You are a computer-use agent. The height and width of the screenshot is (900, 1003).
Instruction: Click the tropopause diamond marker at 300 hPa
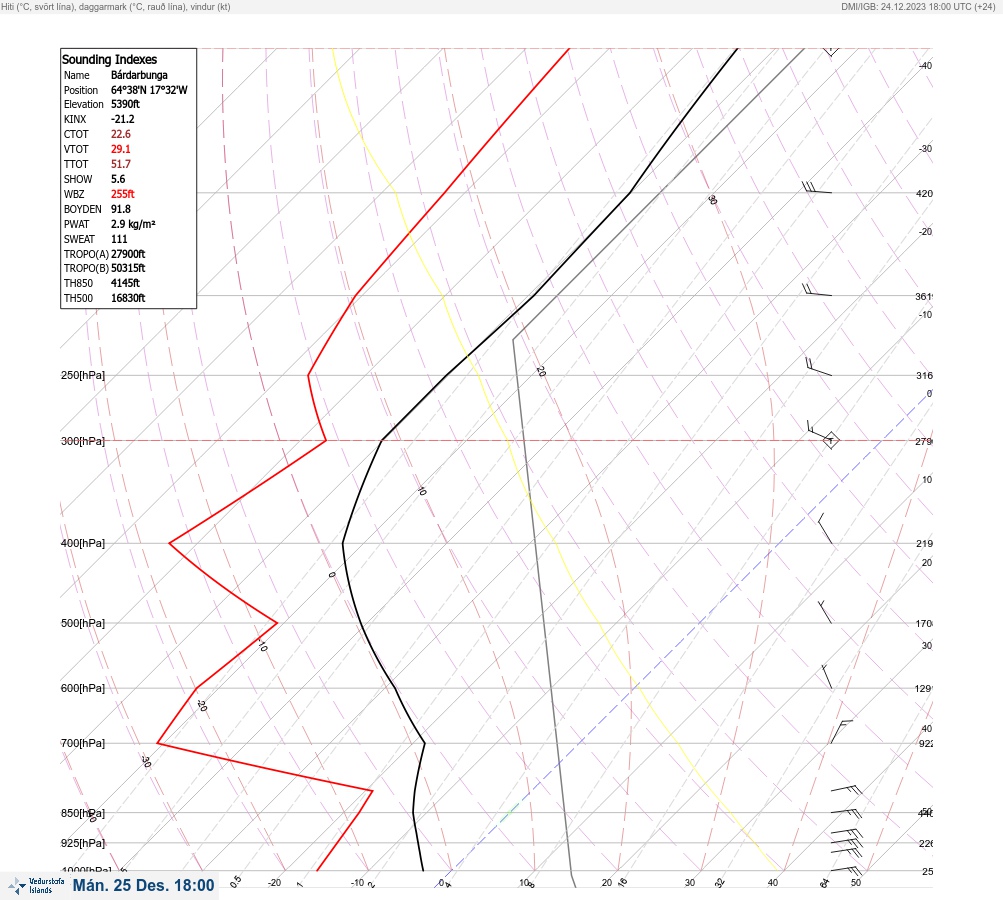830,440
